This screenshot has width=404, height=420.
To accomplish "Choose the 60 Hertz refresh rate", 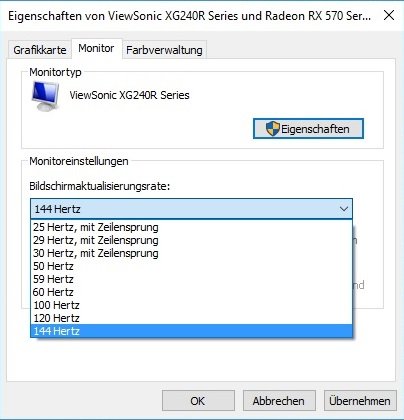I will pyautogui.click(x=191, y=292).
